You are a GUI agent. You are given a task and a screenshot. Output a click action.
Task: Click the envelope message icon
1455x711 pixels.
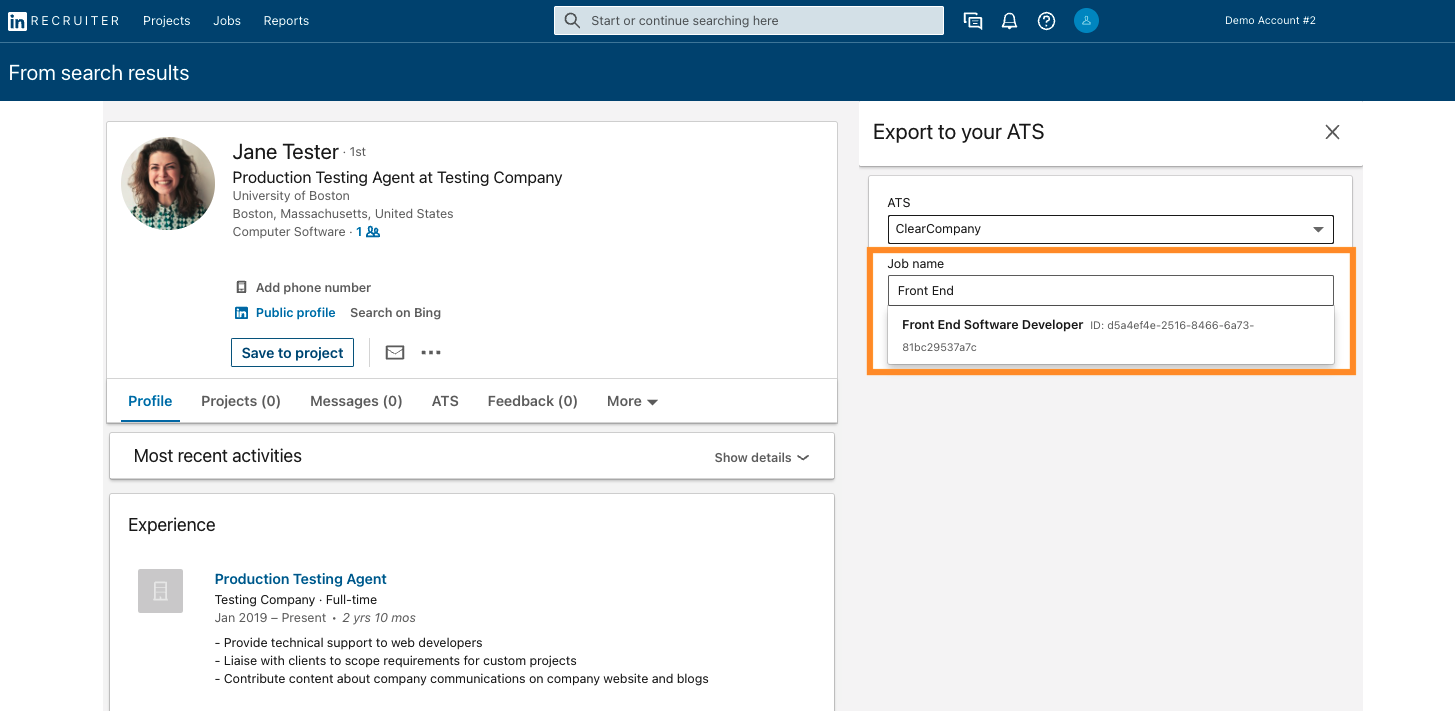click(395, 353)
